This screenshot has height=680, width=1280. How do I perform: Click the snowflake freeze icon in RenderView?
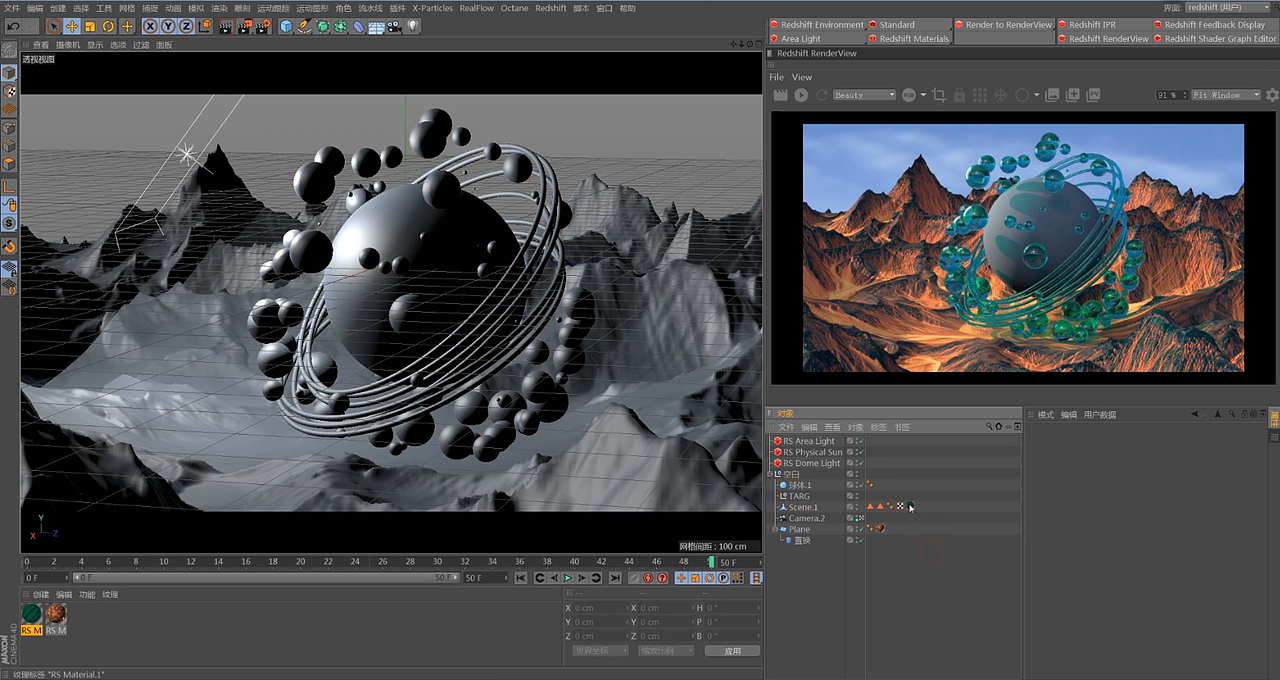(1000, 95)
